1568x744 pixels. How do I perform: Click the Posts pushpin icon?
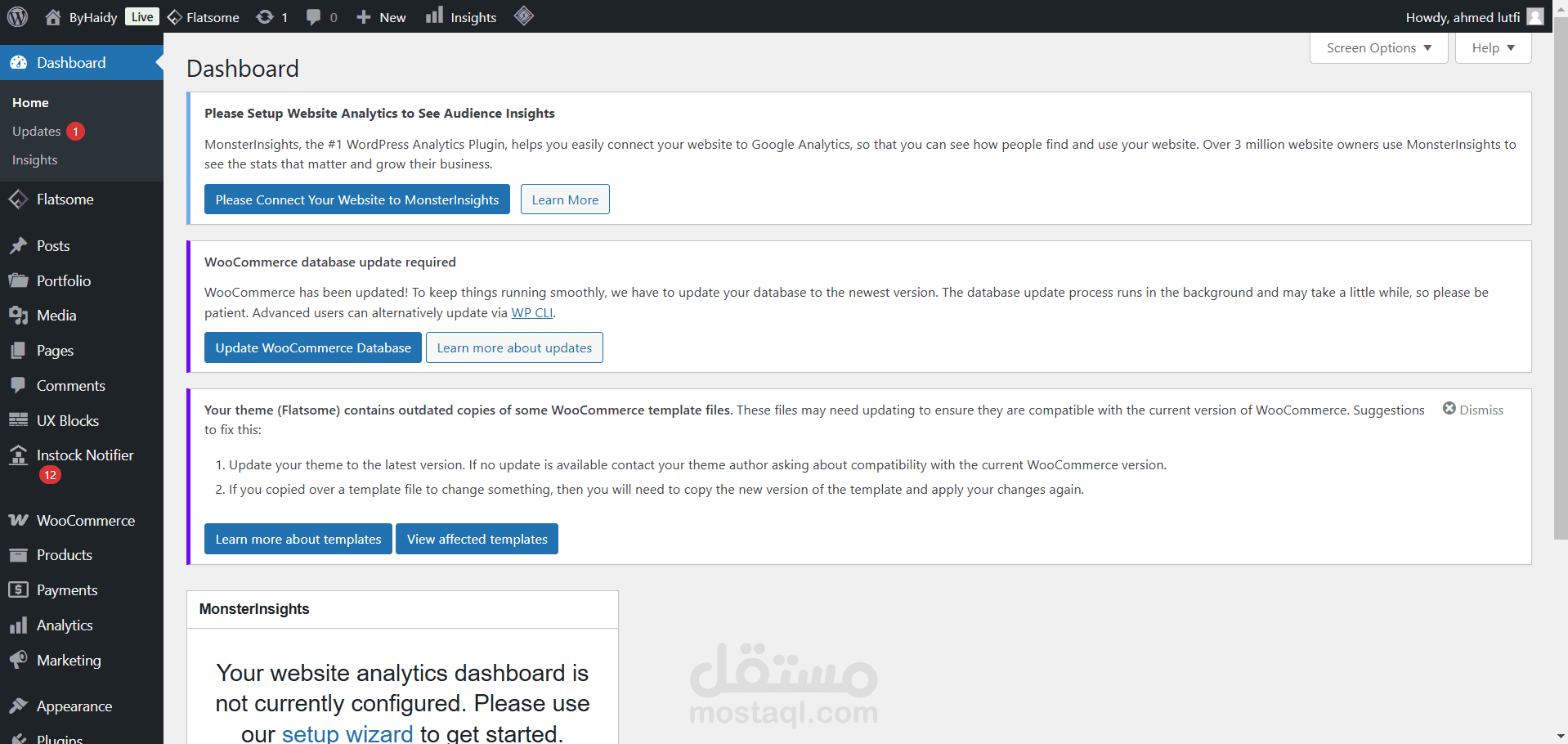pyautogui.click(x=19, y=246)
